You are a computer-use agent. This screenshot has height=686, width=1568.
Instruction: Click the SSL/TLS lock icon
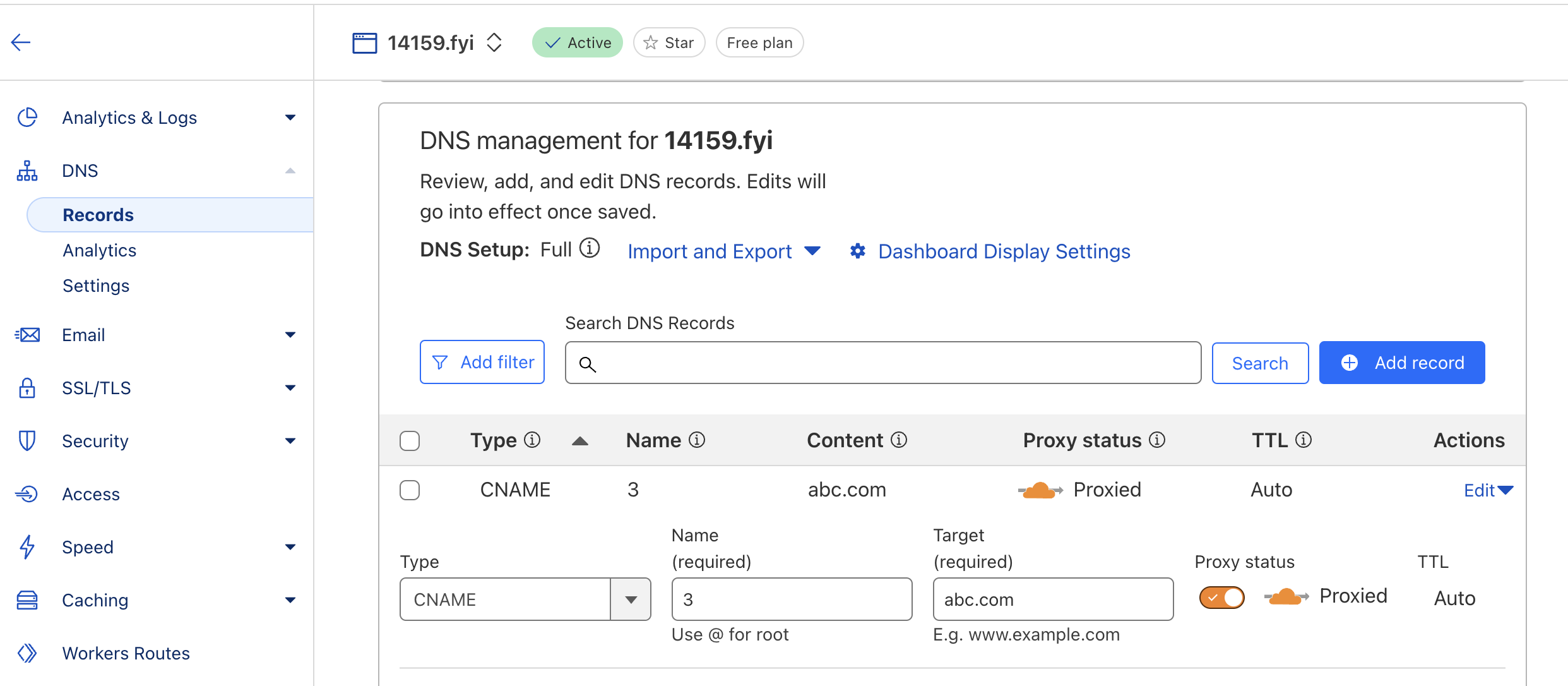coord(27,387)
